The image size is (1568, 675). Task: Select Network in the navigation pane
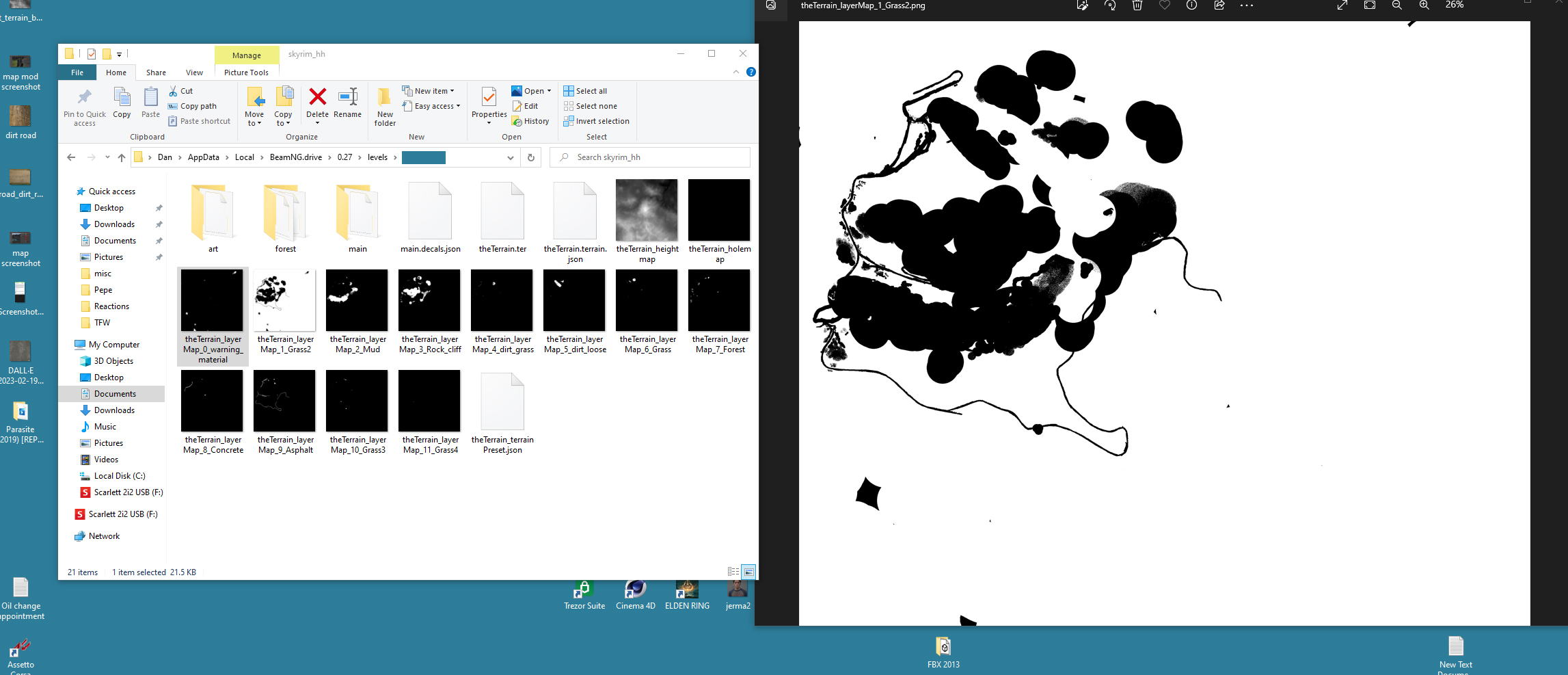pos(104,536)
